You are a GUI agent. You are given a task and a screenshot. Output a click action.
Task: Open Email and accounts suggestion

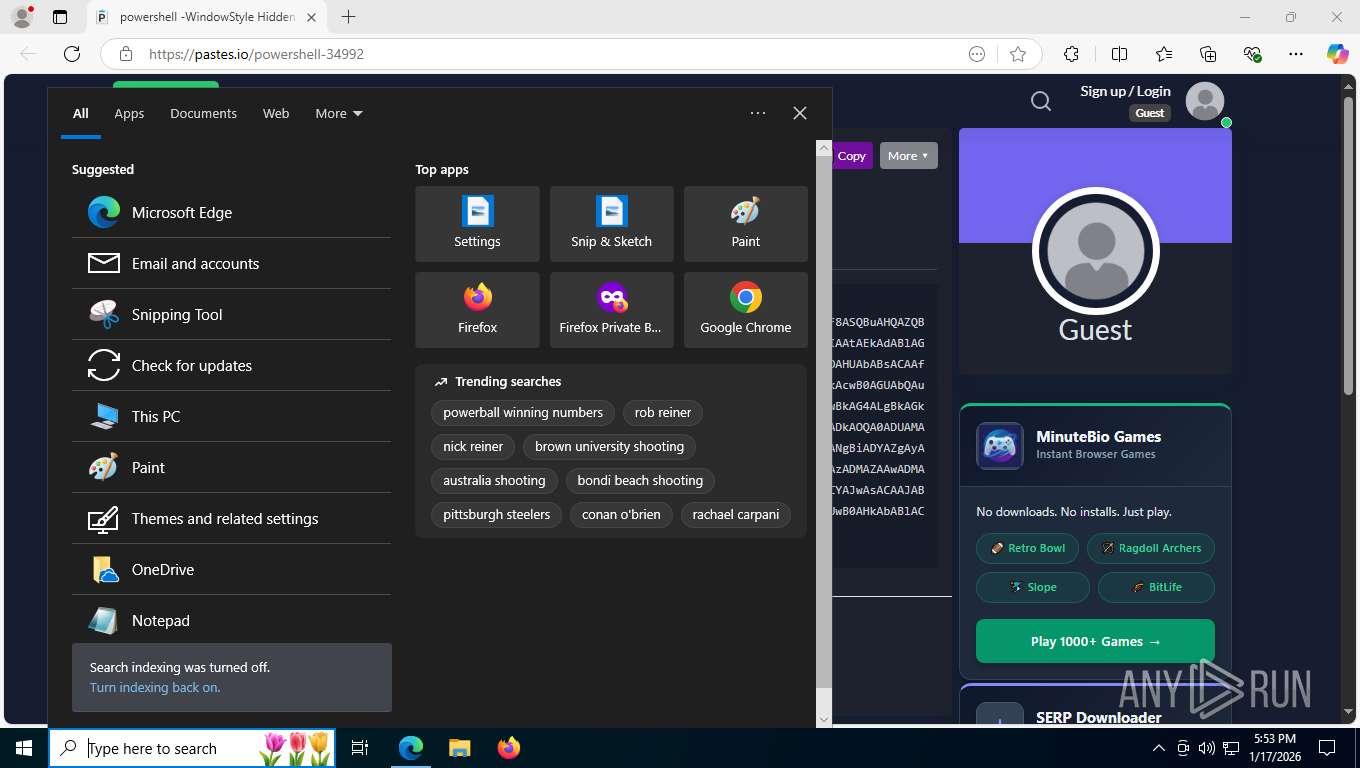click(231, 263)
